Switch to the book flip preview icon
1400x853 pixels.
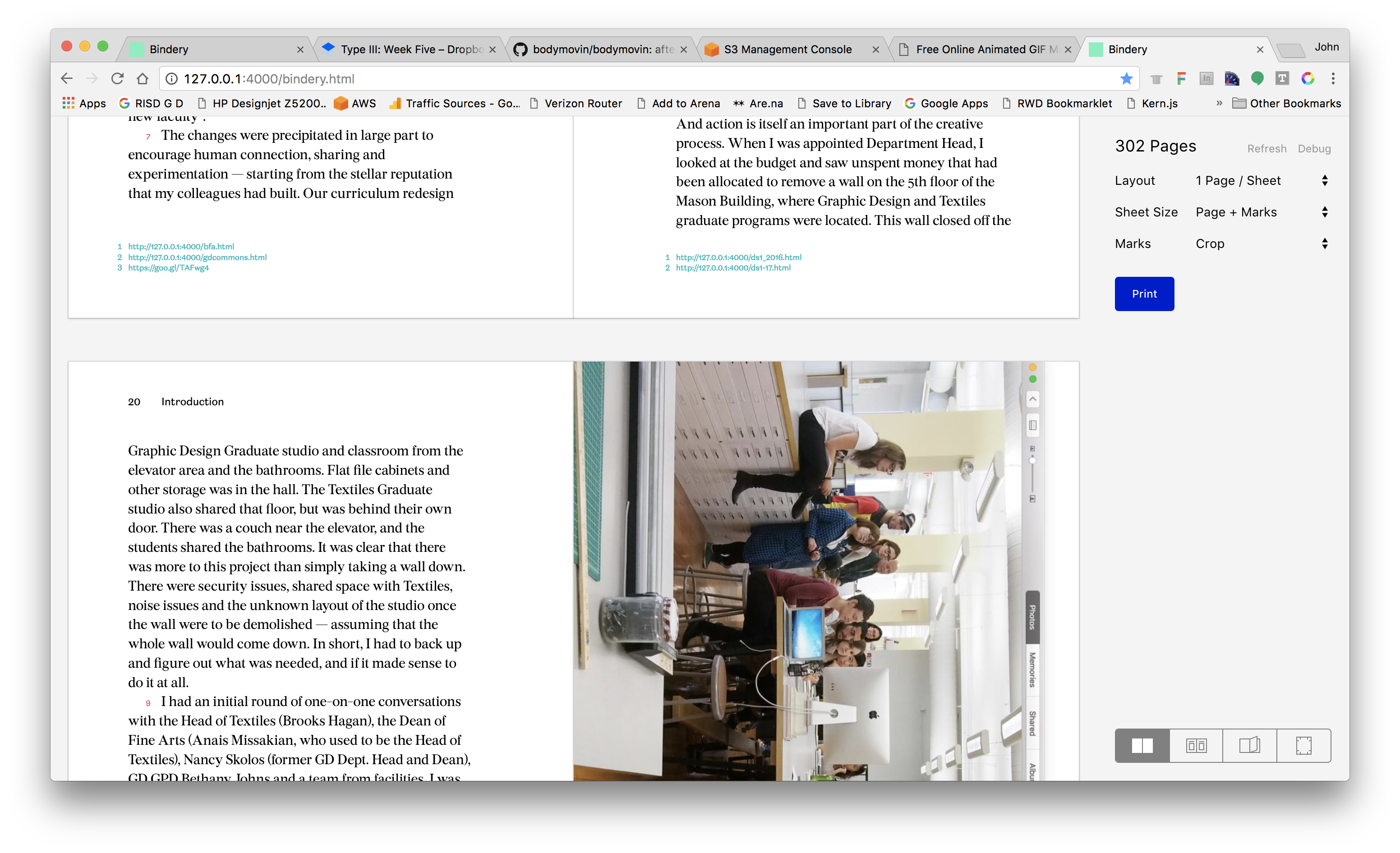tap(1249, 745)
